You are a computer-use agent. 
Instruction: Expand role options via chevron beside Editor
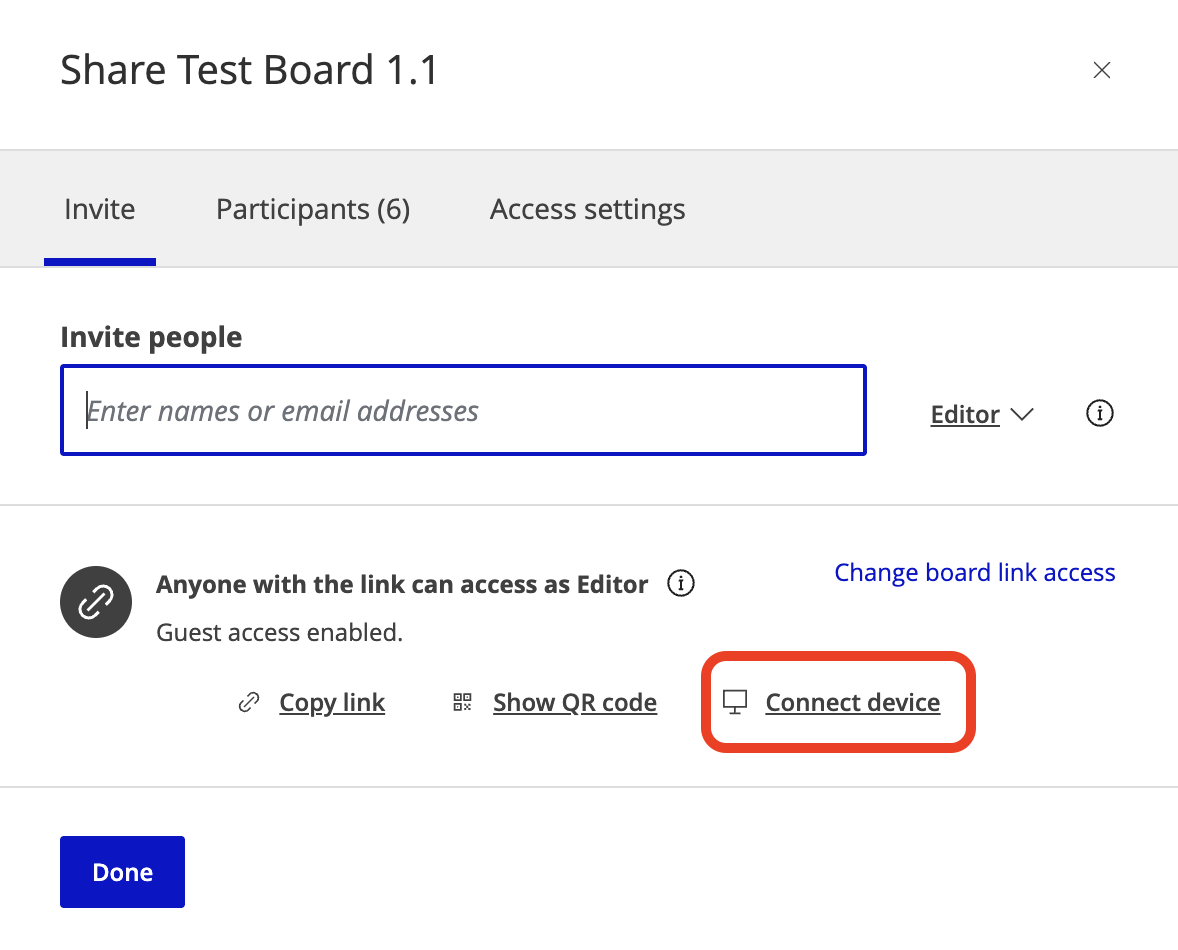1022,414
